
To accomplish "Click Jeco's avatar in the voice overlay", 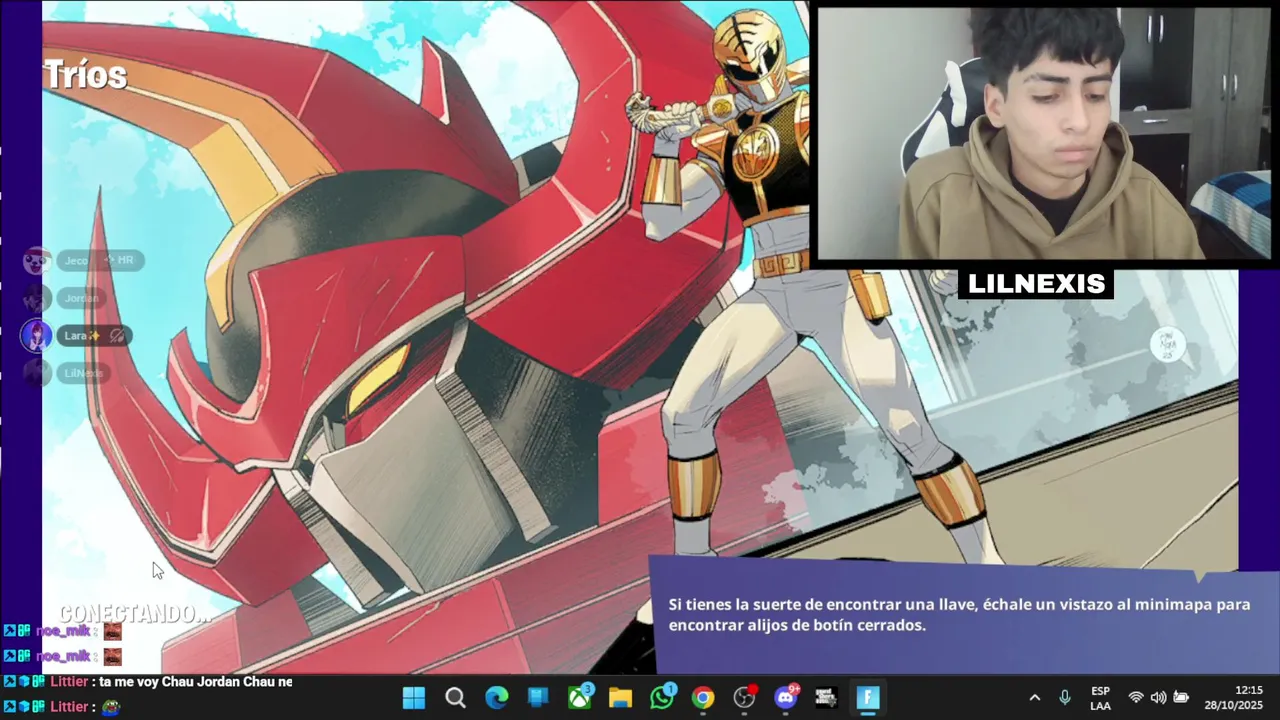I will pyautogui.click(x=37, y=261).
